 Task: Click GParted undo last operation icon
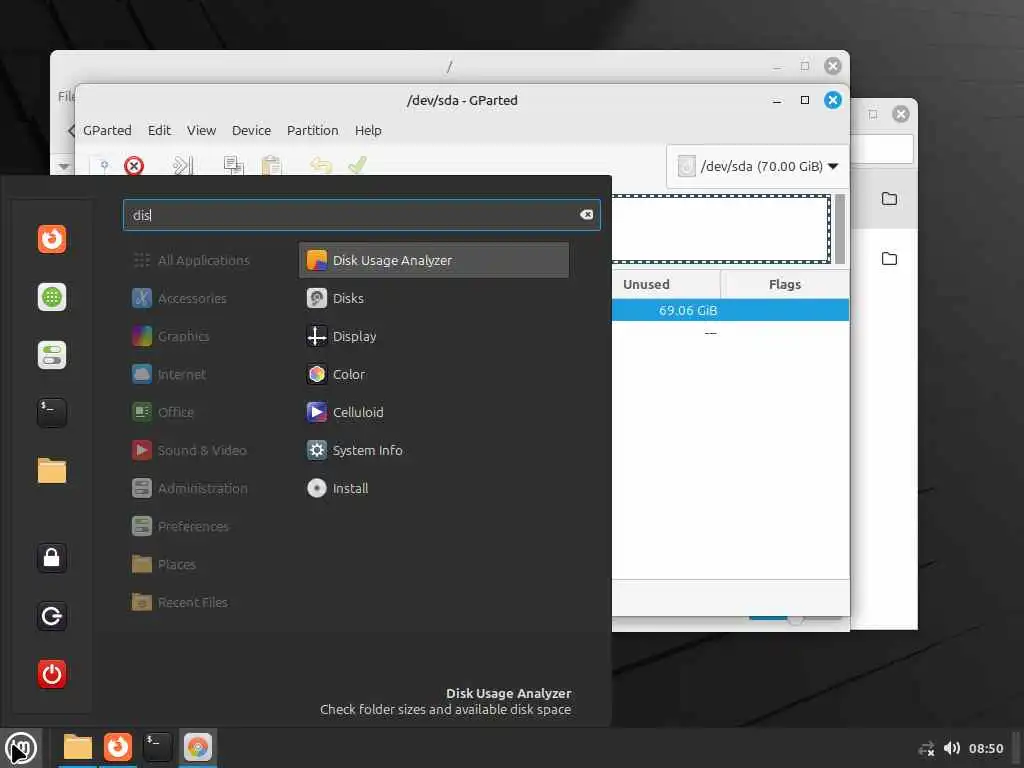coord(321,166)
